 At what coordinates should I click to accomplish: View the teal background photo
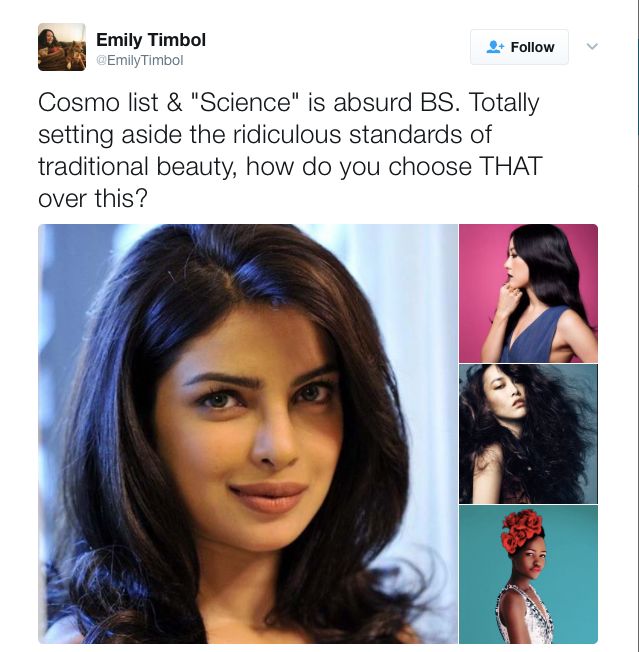(x=528, y=575)
